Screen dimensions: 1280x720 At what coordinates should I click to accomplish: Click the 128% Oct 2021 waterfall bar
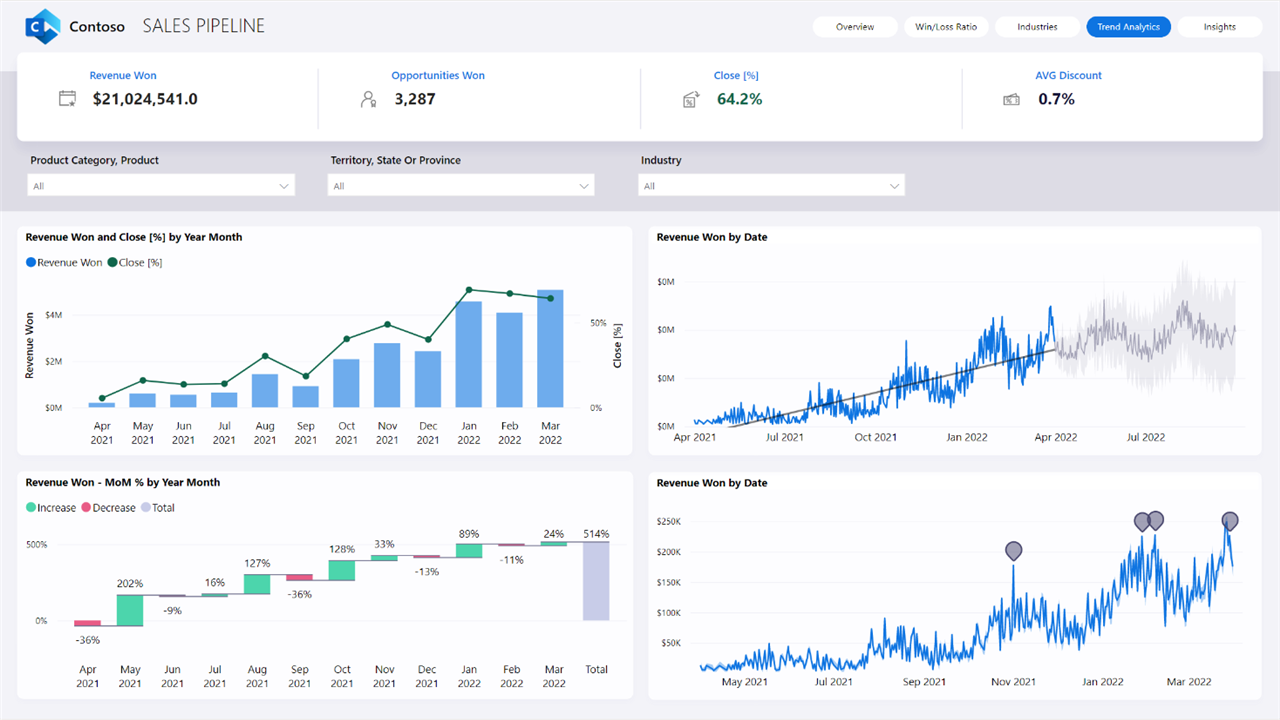point(342,570)
